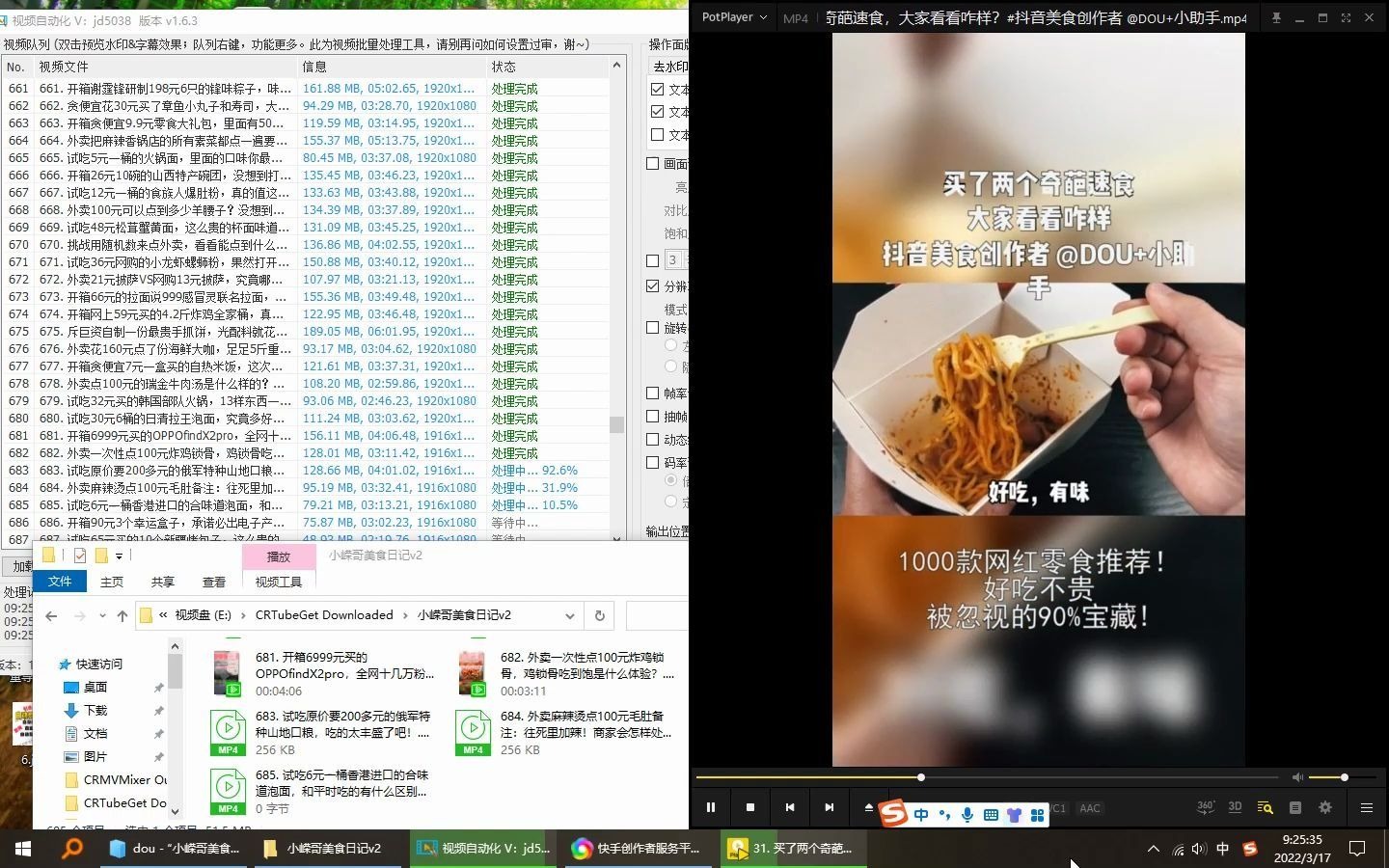Open PotPlayer settings gear
1389x868 pixels.
[1325, 807]
